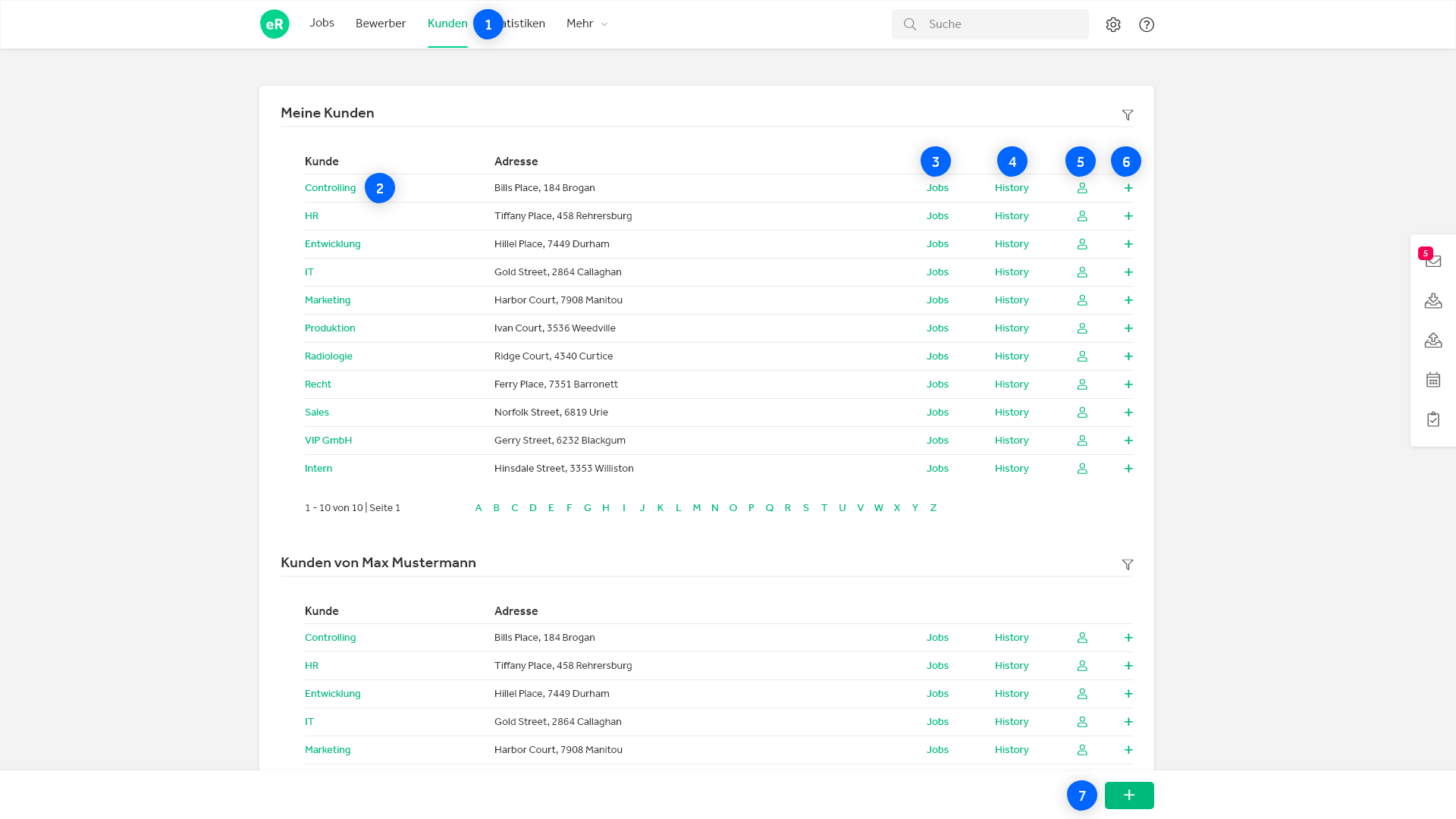Click the Kunde column header in Meine Kunden
Image resolution: width=1456 pixels, height=819 pixels.
tap(322, 162)
